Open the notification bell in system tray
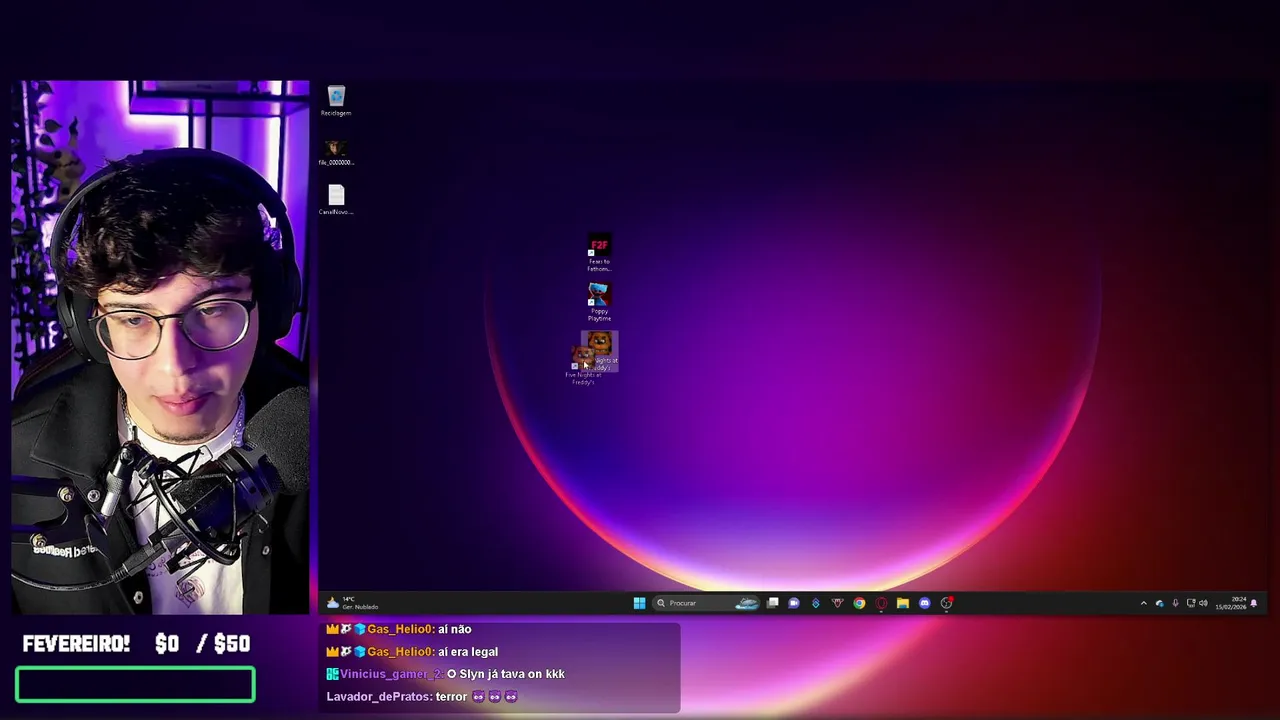1280x720 pixels. pyautogui.click(x=1254, y=603)
